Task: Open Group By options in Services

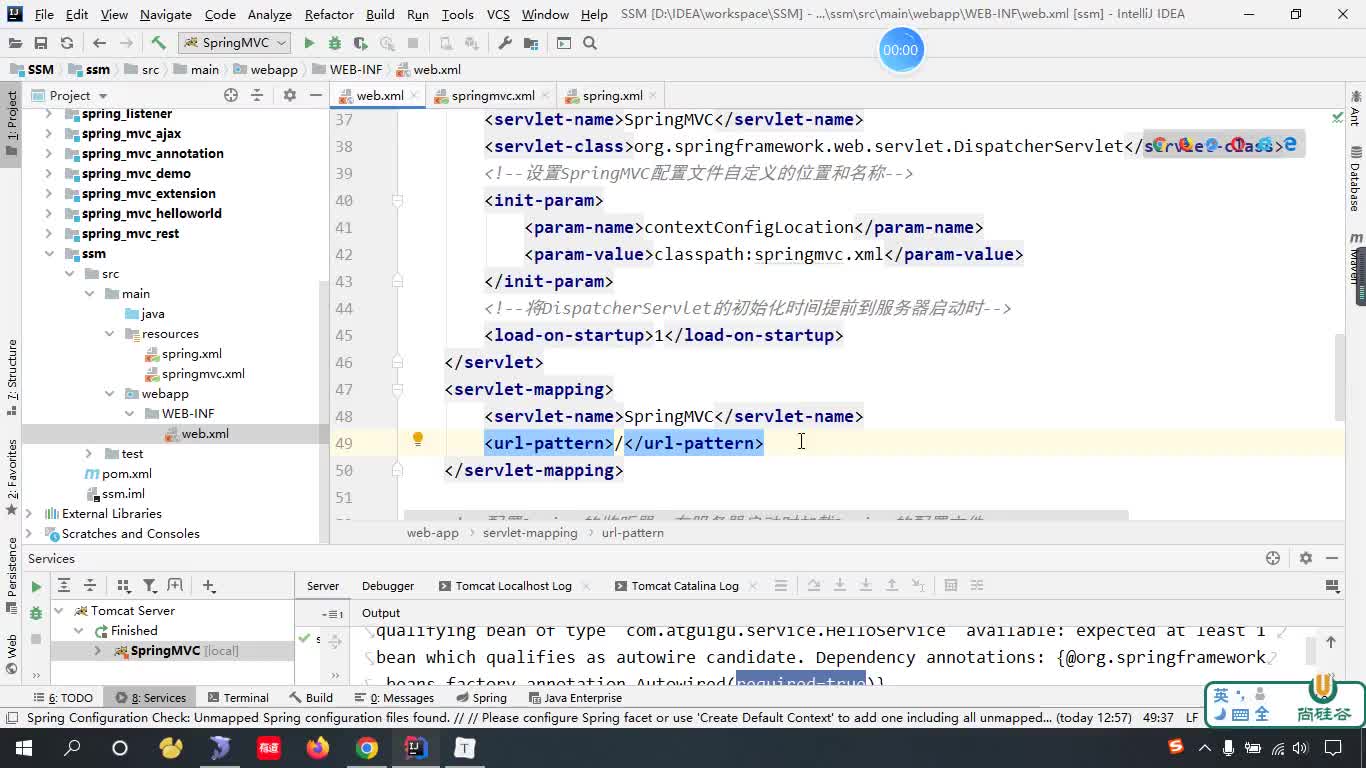Action: pyautogui.click(x=124, y=586)
